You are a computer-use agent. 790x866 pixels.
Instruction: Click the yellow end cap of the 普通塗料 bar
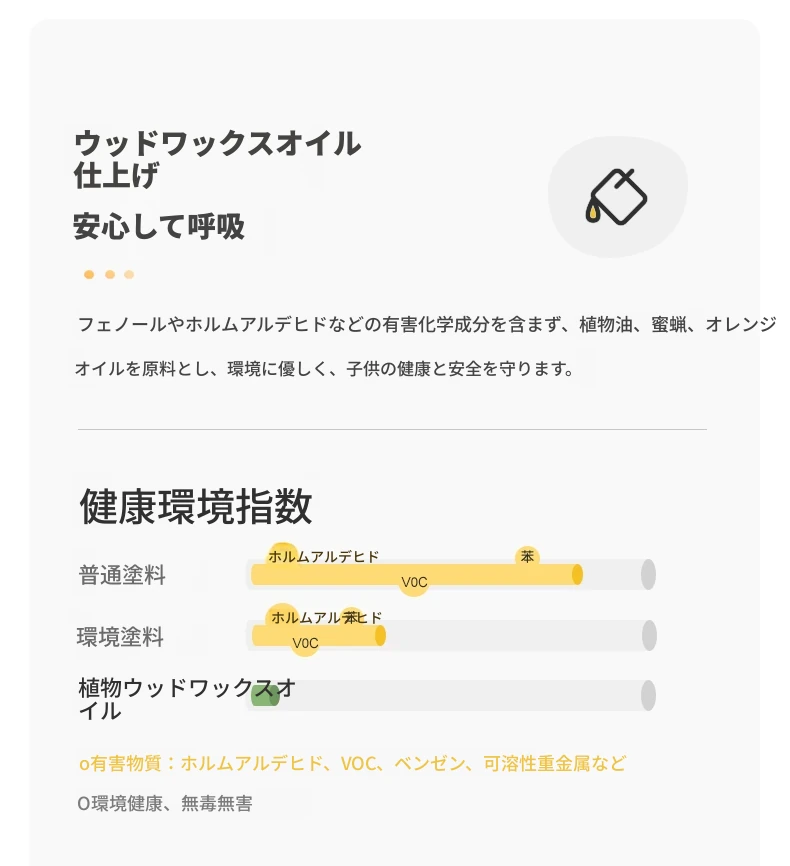click(577, 574)
